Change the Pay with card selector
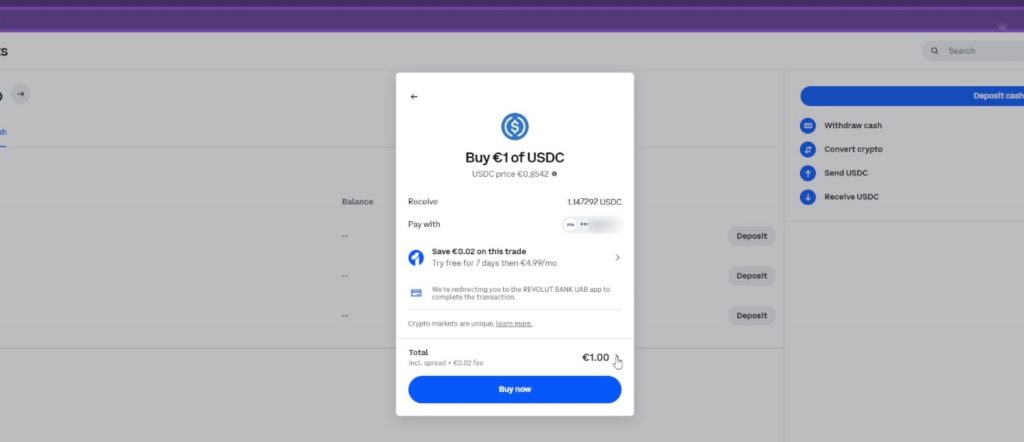This screenshot has height=442, width=1024. [592, 225]
